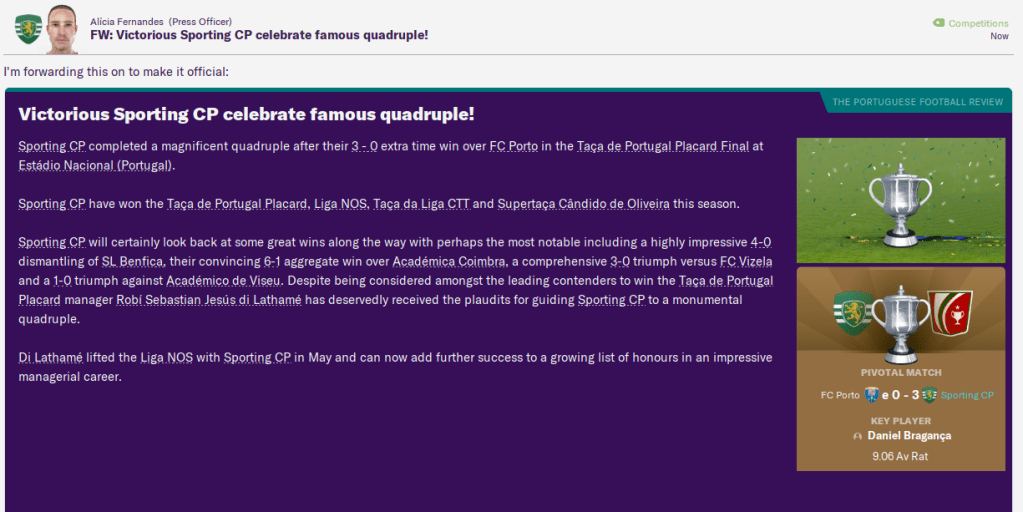Open press officer Alícia Fernandes' portrait photo
This screenshot has height=512, width=1023.
62,28
